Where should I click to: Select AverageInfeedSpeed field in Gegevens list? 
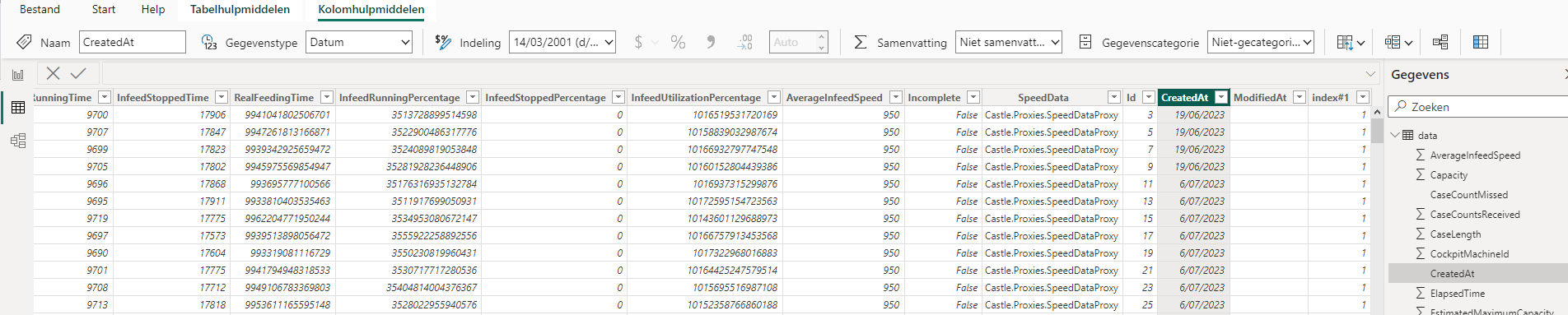(x=1475, y=155)
